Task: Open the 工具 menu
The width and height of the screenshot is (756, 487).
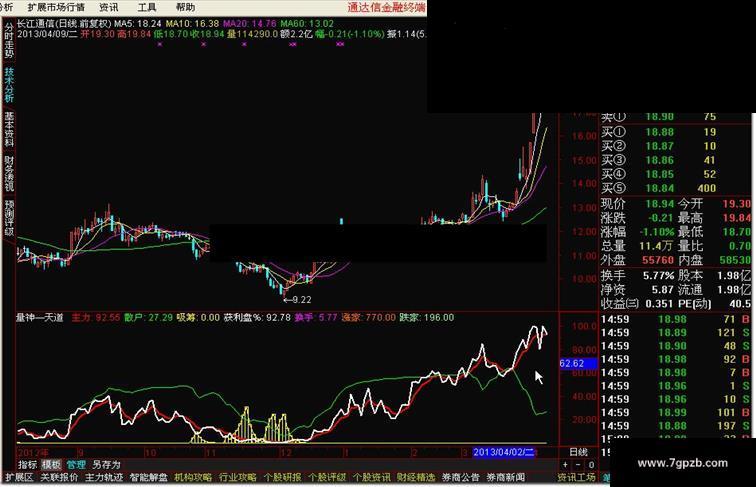Action: click(147, 7)
